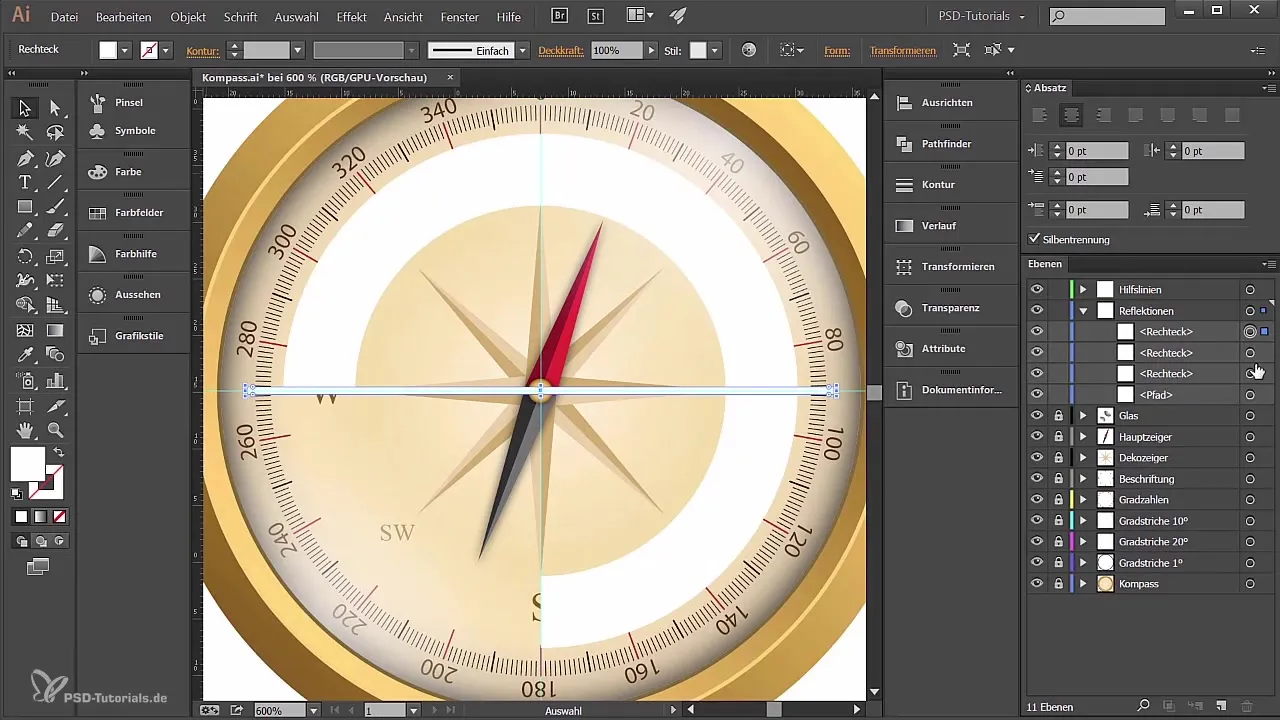
Task: Hide the Kompass layer
Action: tap(1037, 583)
